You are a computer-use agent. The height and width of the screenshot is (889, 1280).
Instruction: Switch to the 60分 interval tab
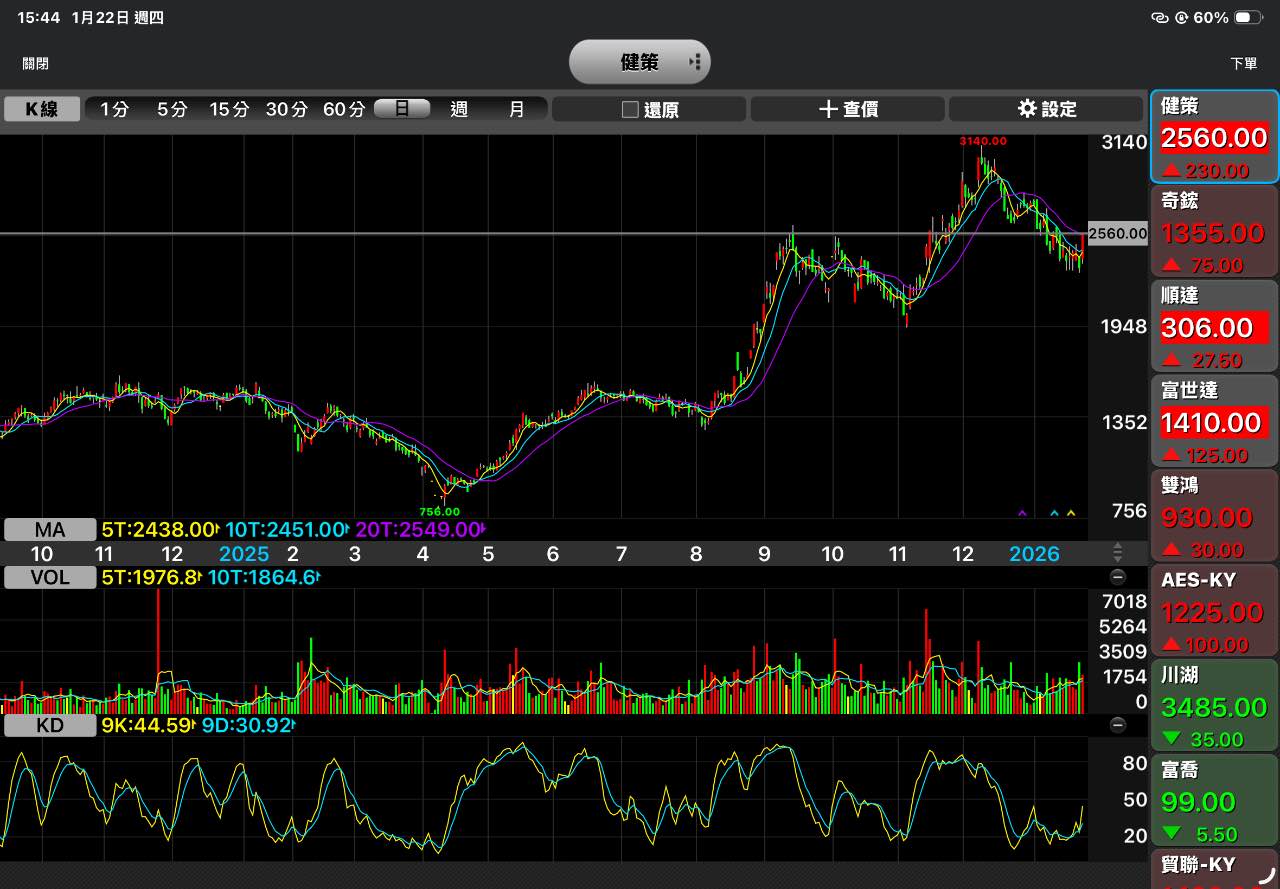click(343, 109)
